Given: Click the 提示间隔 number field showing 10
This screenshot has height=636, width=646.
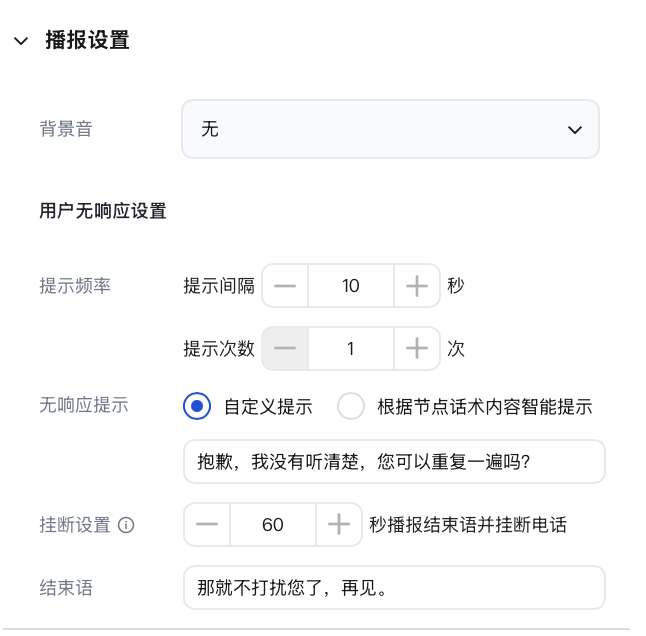Looking at the screenshot, I should 351,286.
